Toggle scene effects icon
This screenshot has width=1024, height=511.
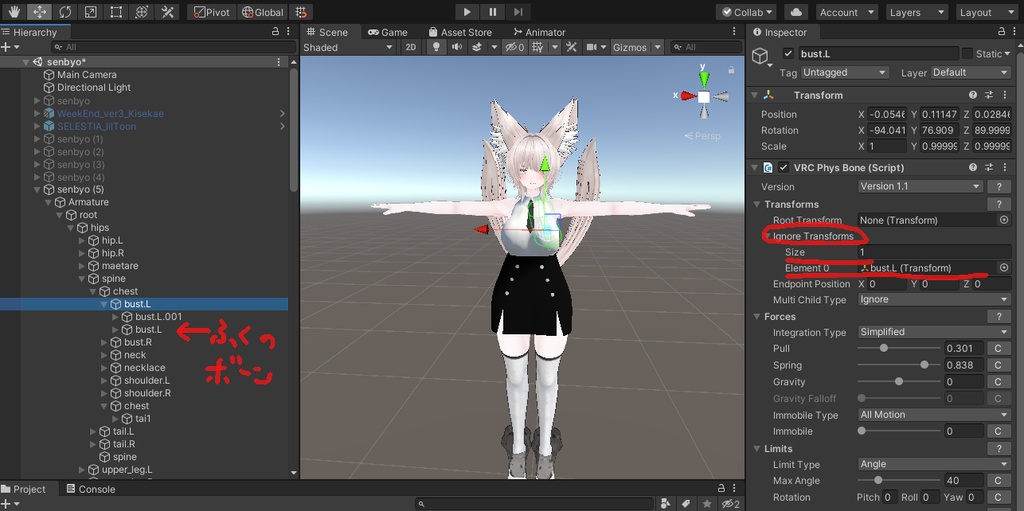click(x=477, y=47)
